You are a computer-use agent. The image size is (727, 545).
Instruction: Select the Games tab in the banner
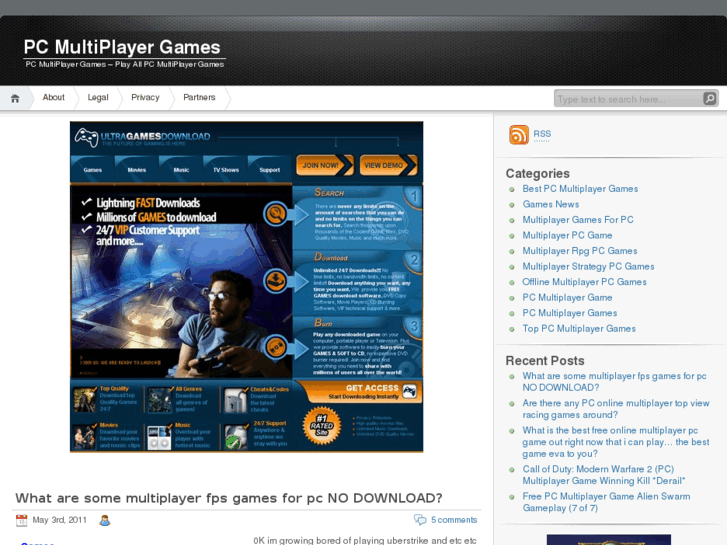[x=93, y=170]
